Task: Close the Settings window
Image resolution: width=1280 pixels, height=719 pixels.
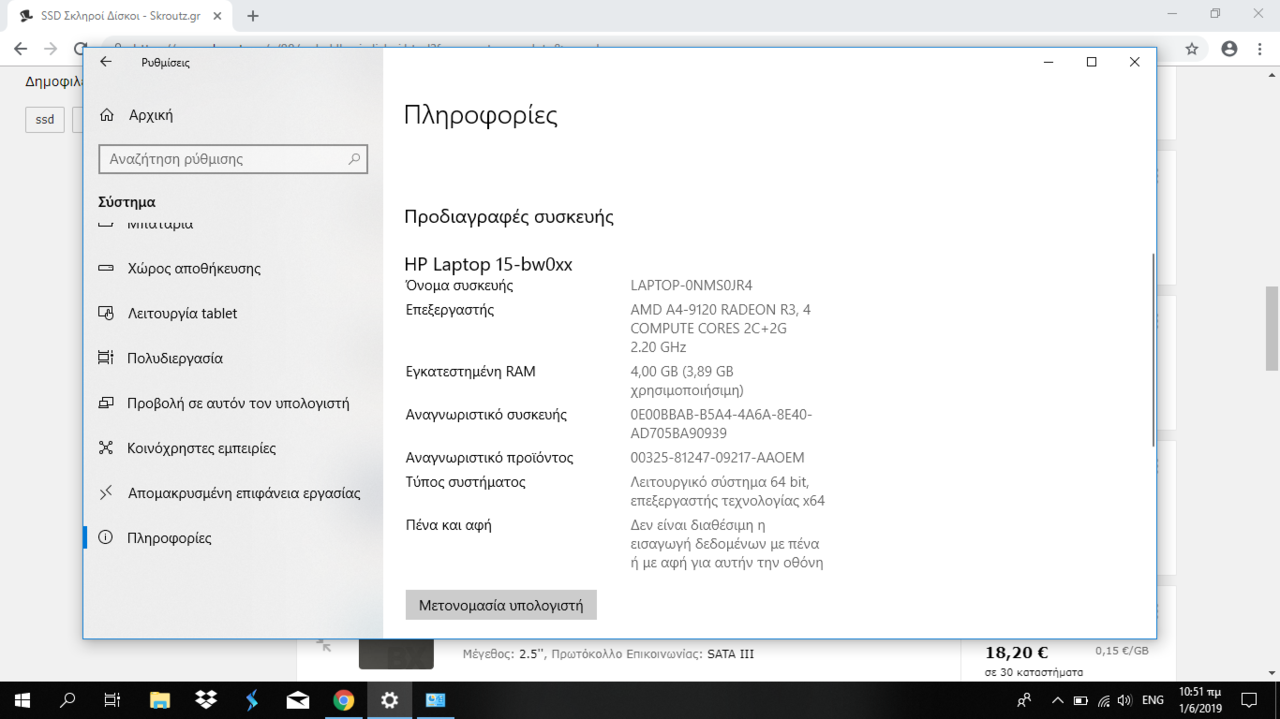Action: 1134,62
